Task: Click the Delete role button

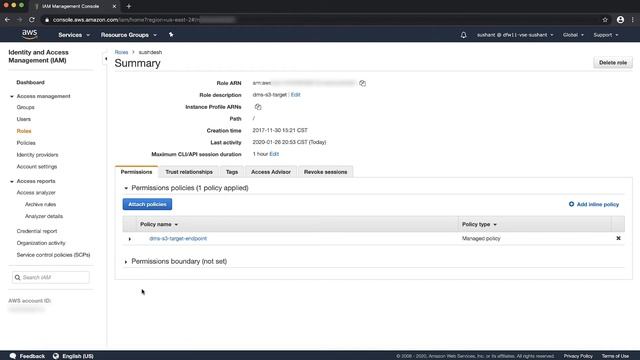Action: pyautogui.click(x=613, y=62)
